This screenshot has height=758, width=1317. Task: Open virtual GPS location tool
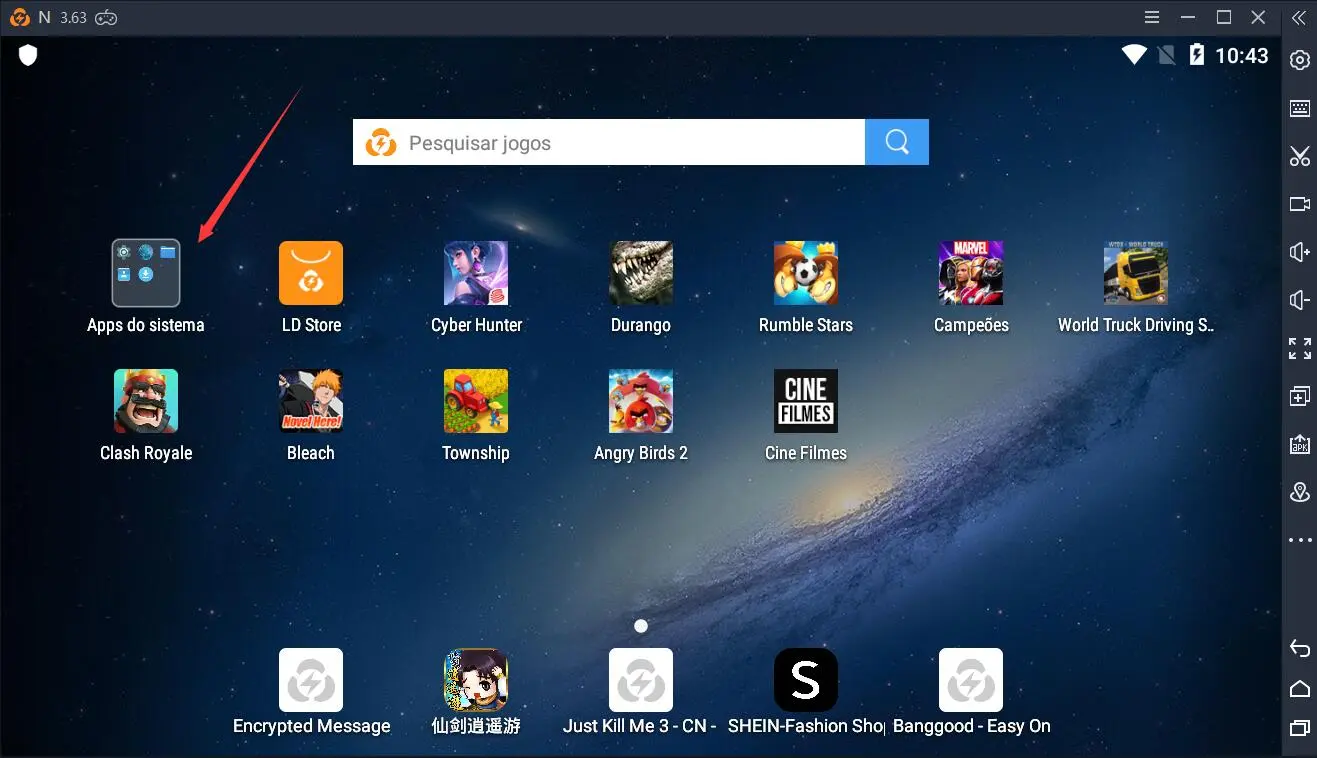coord(1300,492)
